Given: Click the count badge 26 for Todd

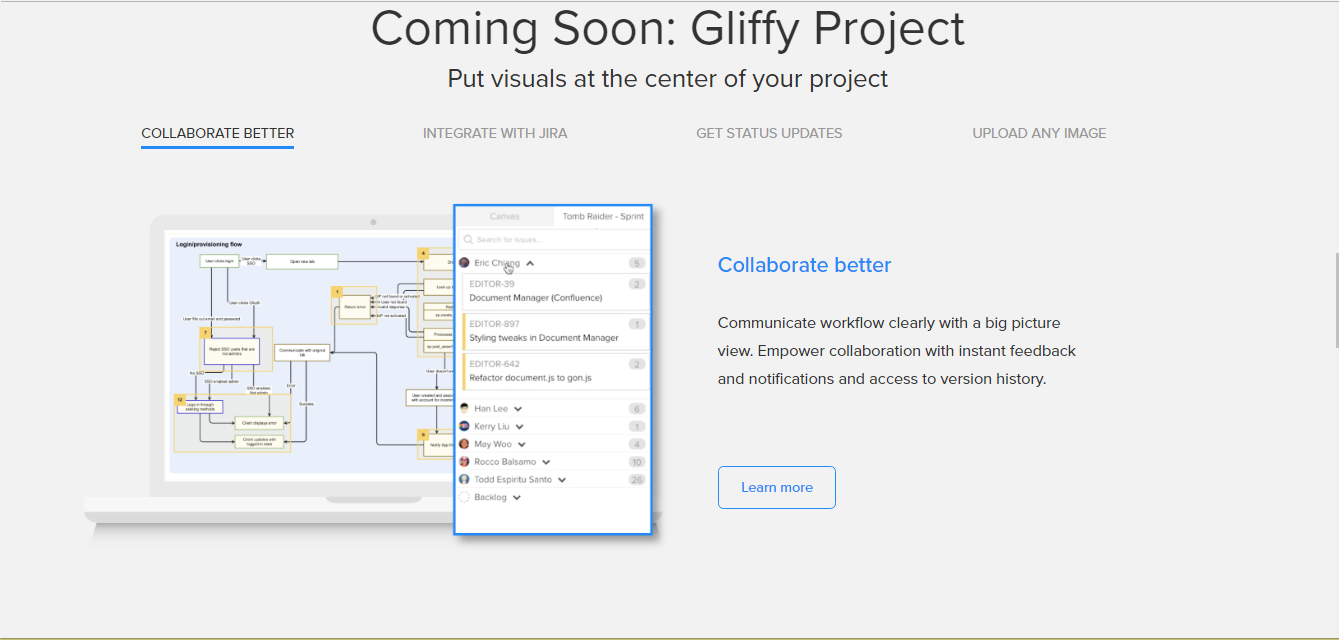Looking at the screenshot, I should click(636, 480).
